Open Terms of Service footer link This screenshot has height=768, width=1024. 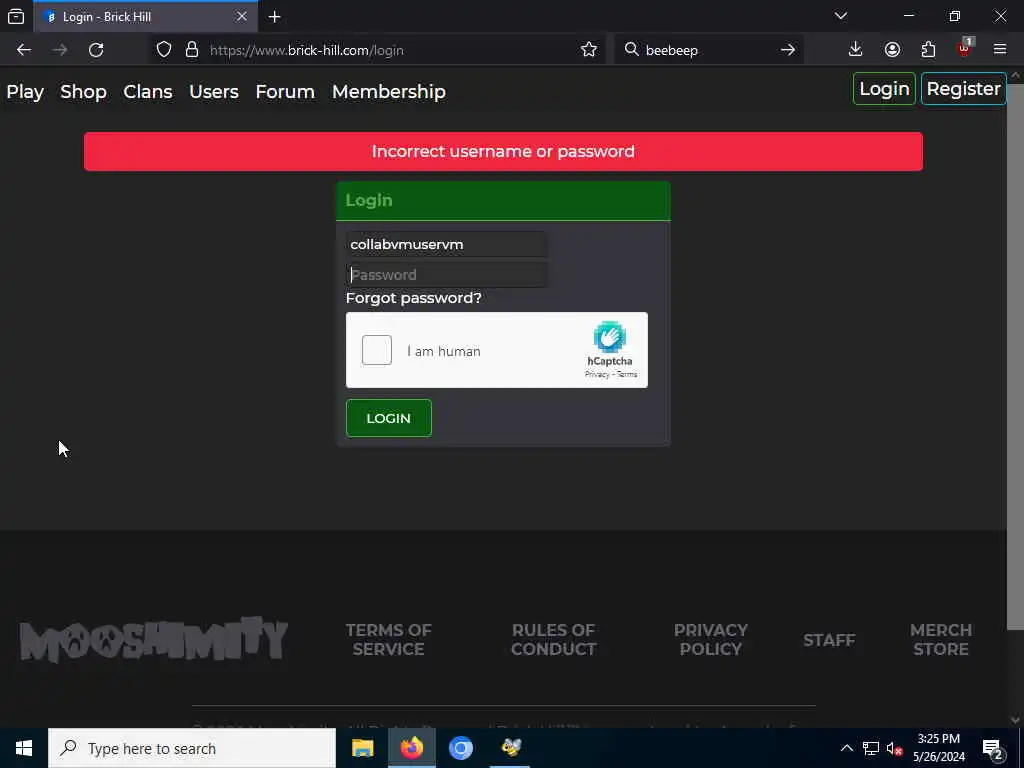point(389,639)
